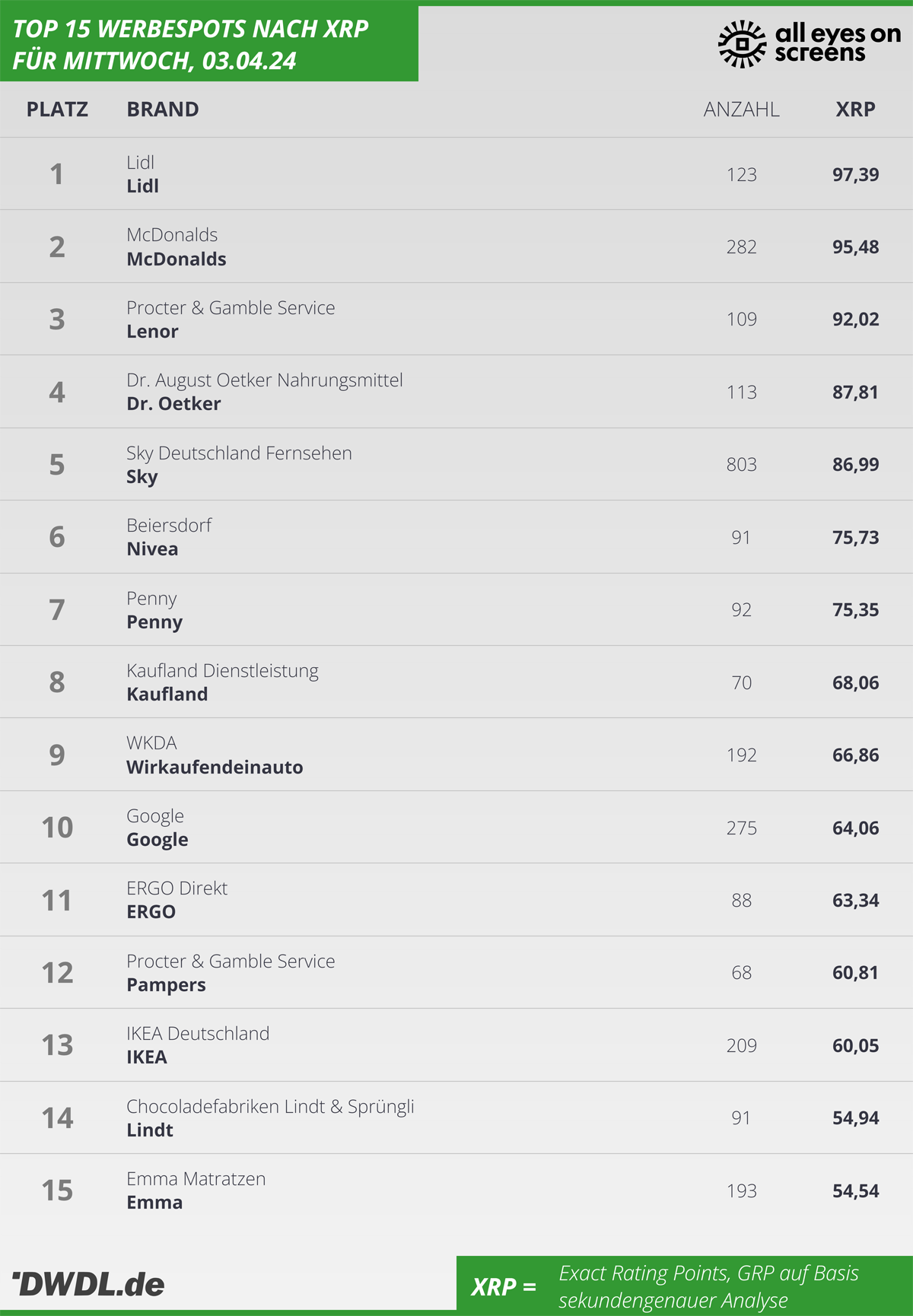Click the Dr. Oetker brand name
This screenshot has height=1316, width=913.
pos(173,404)
